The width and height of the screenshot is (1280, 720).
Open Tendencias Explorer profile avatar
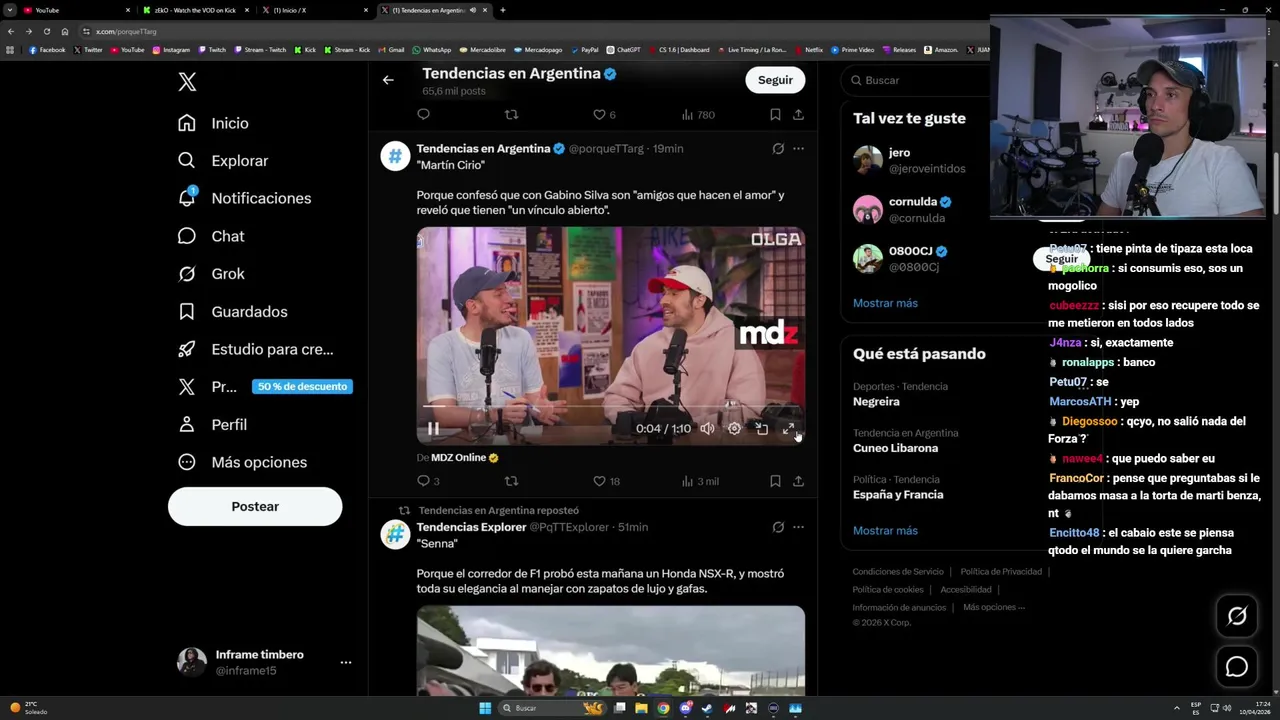(x=395, y=534)
